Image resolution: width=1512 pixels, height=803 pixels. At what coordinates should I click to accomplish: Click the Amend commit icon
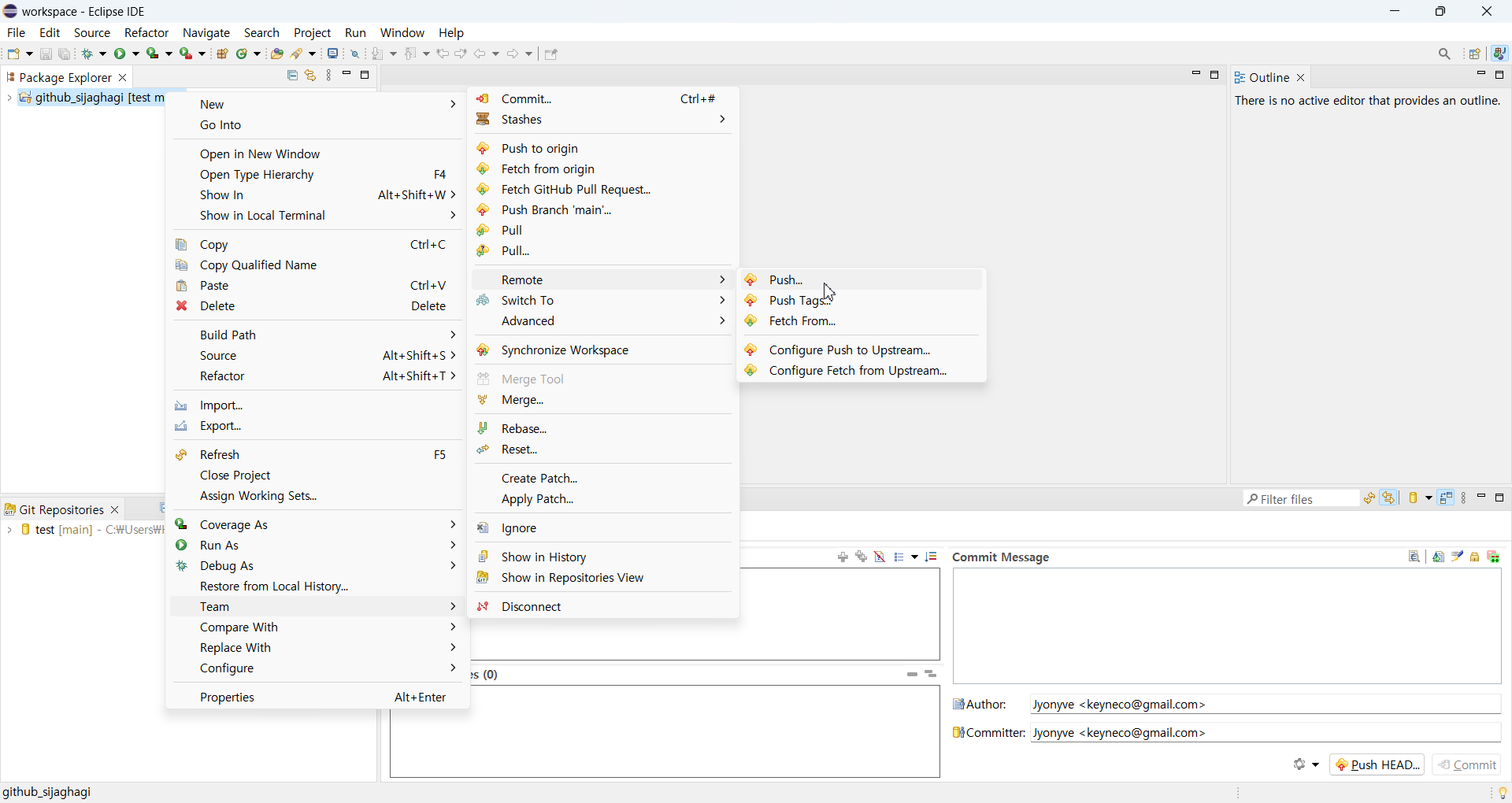pos(1439,557)
